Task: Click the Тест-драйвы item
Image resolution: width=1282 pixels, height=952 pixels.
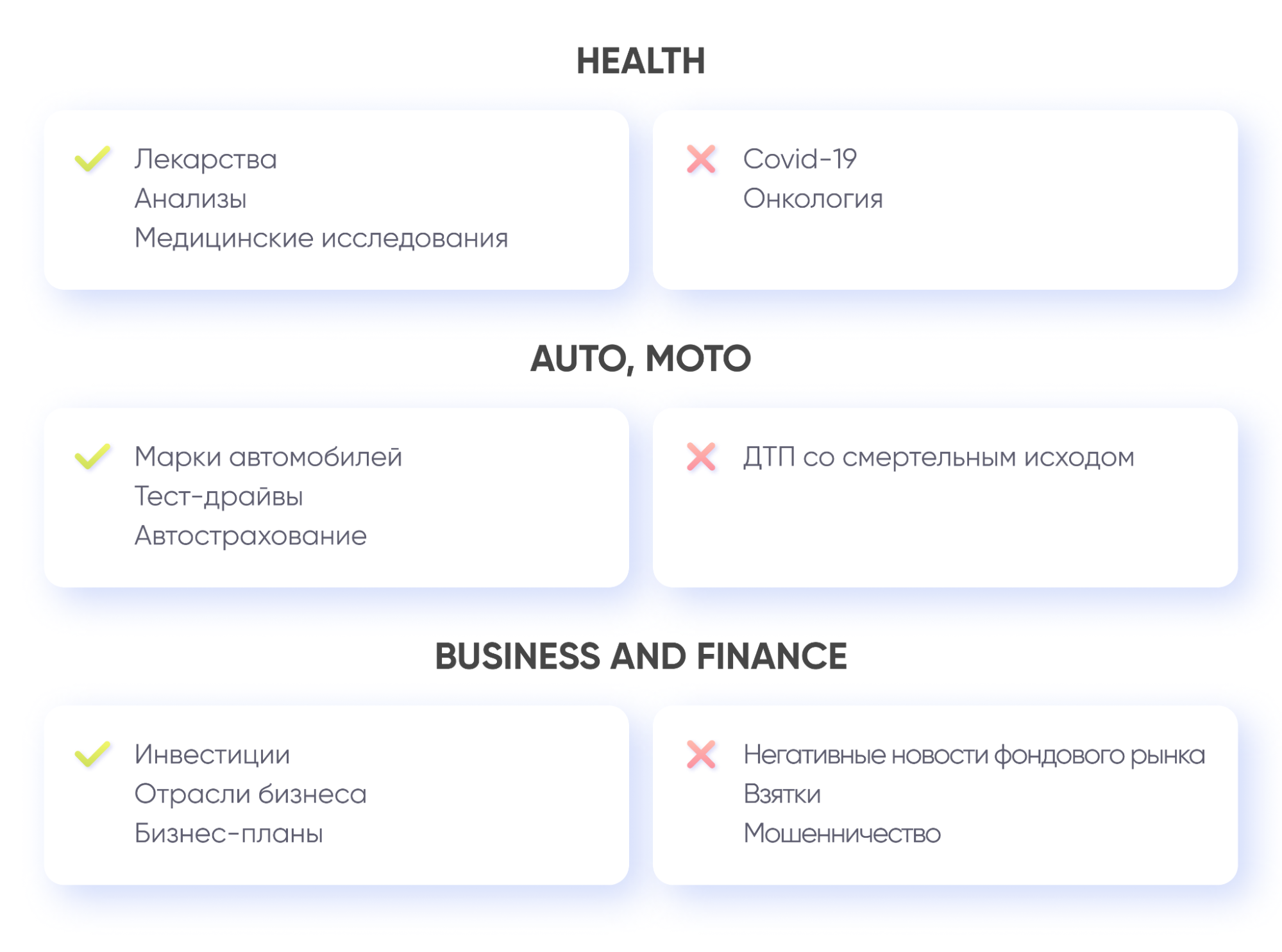Action: tap(218, 496)
